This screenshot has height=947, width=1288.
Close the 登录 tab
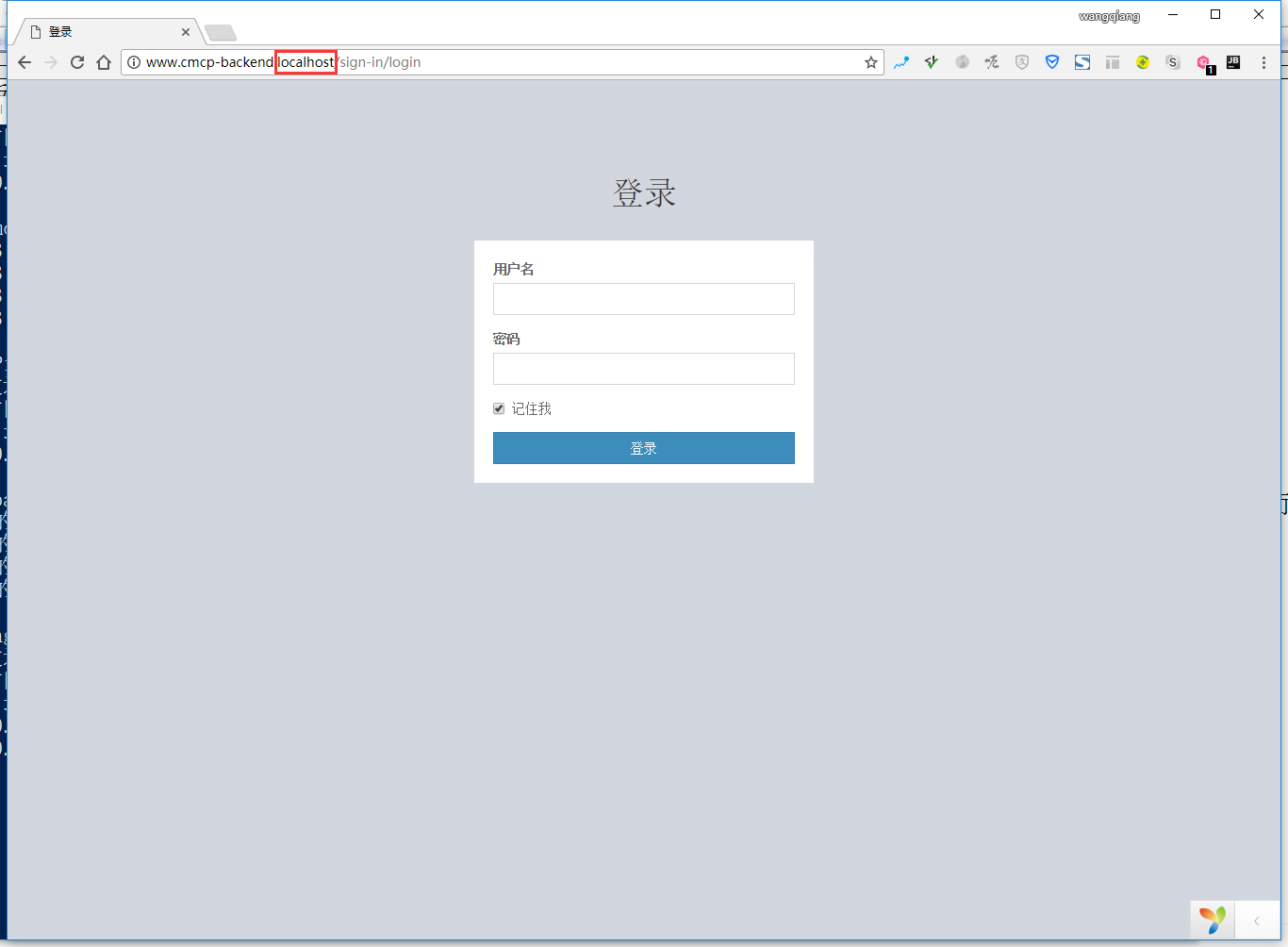pos(186,32)
